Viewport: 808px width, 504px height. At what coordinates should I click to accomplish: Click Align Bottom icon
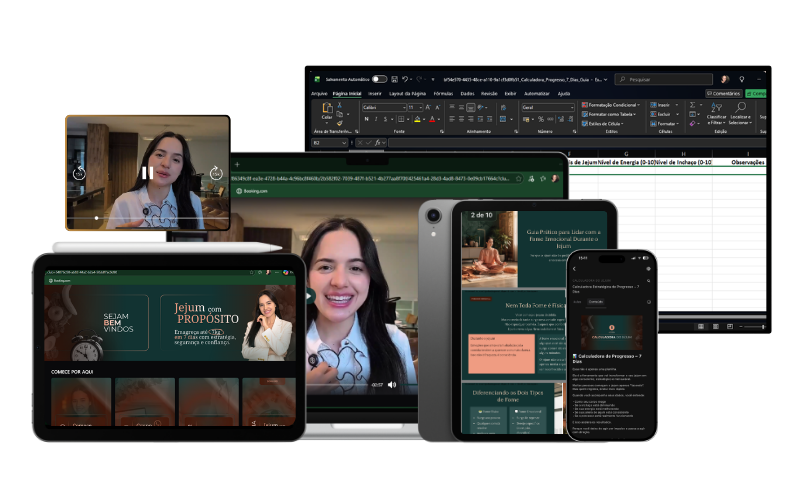[x=470, y=108]
